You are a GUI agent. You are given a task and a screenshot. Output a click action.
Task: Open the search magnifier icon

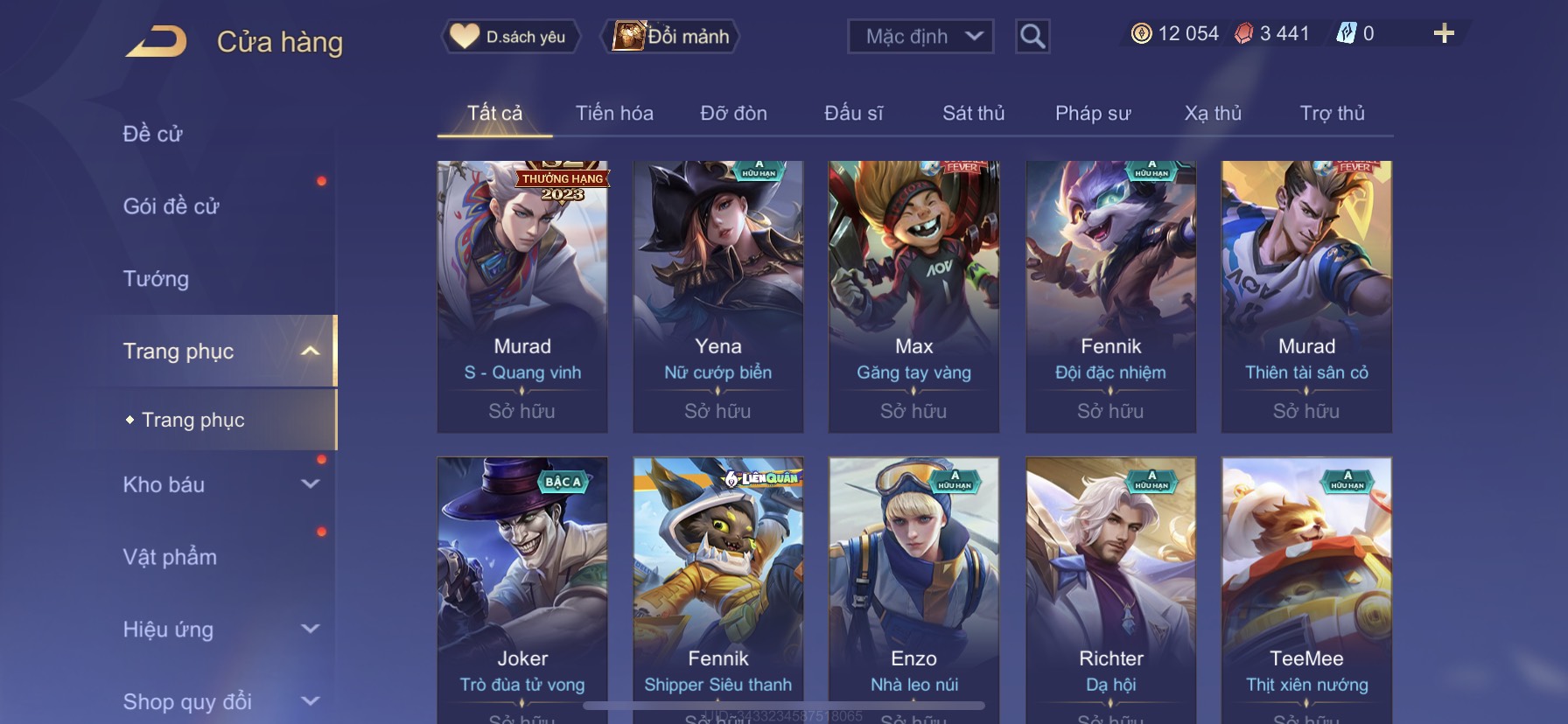[x=1032, y=37]
